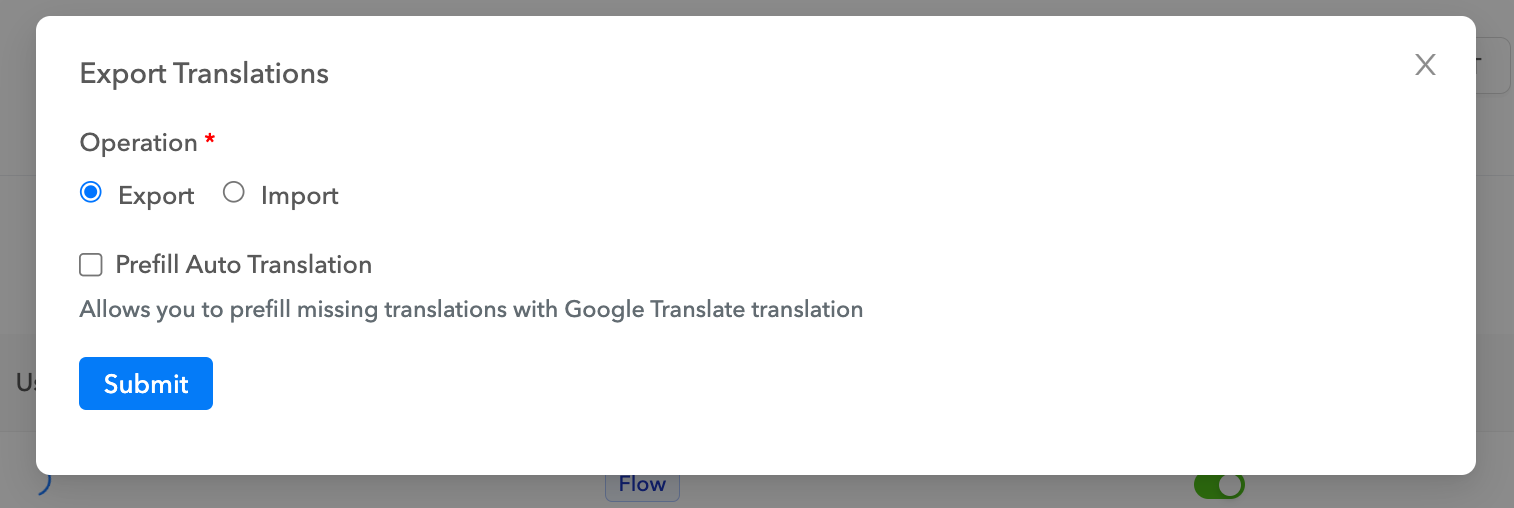The height and width of the screenshot is (508, 1514).
Task: Click the partially hidden button at top-right edge
Action: [x=1493, y=66]
